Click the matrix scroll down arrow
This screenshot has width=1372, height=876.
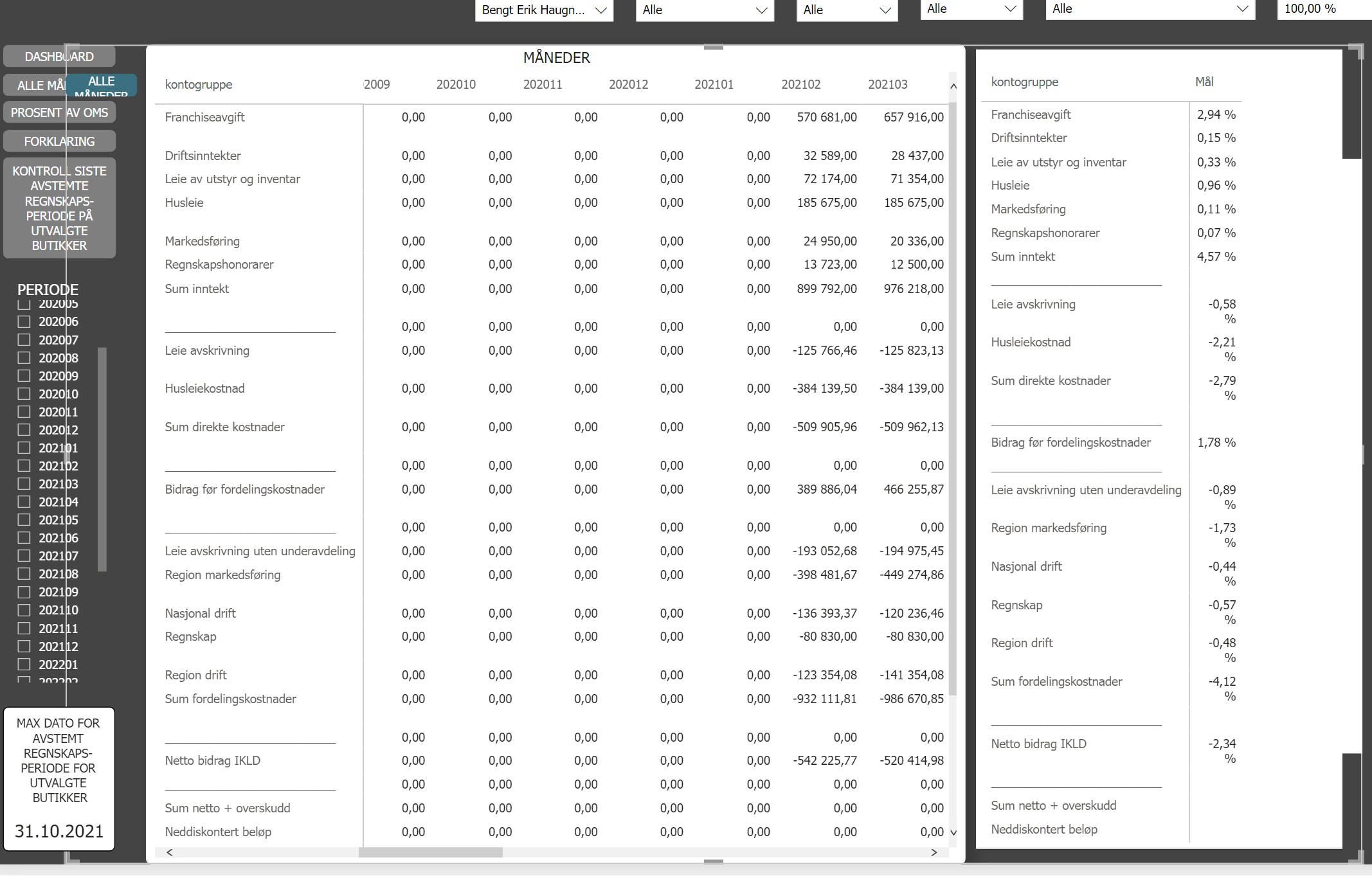point(953,832)
